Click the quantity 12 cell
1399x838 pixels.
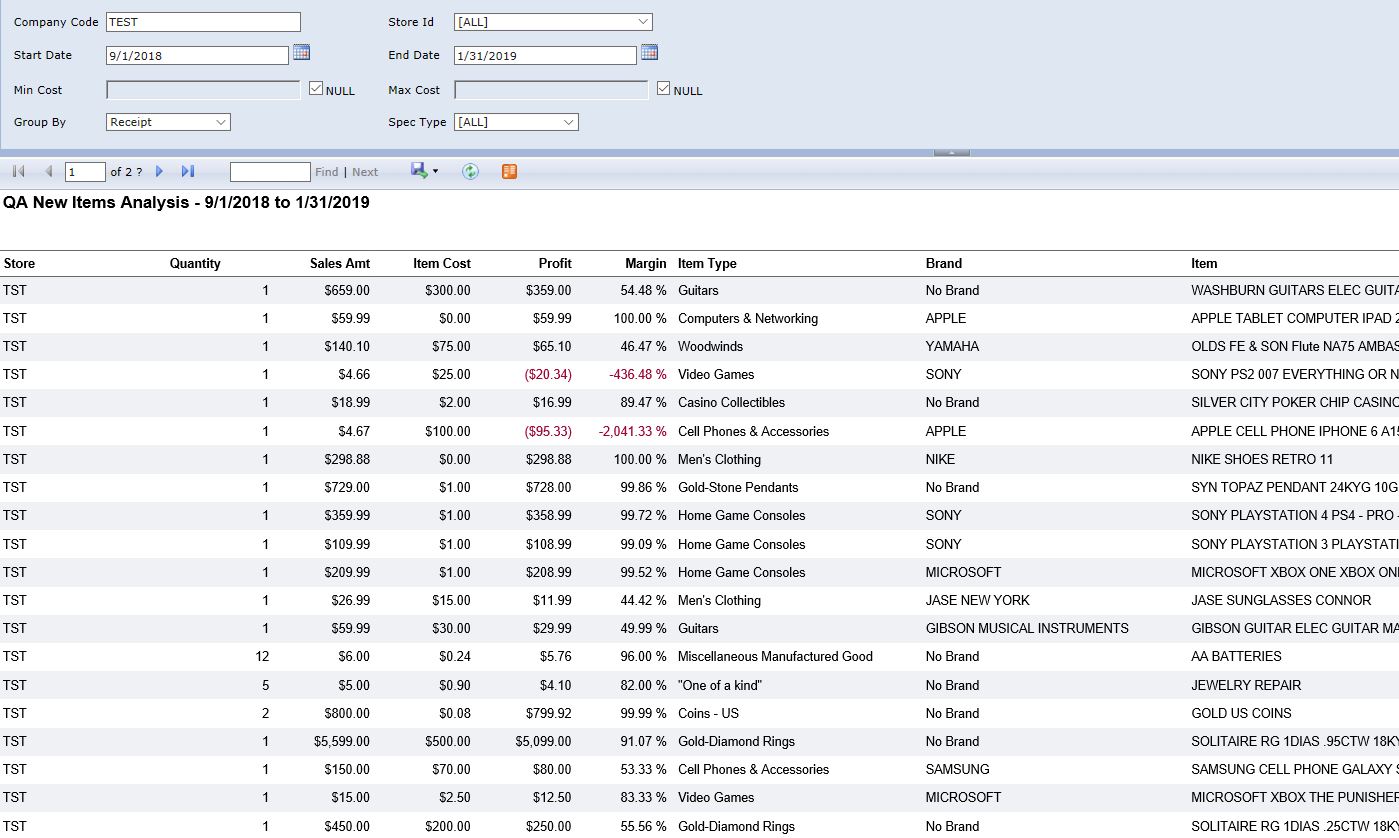(262, 657)
